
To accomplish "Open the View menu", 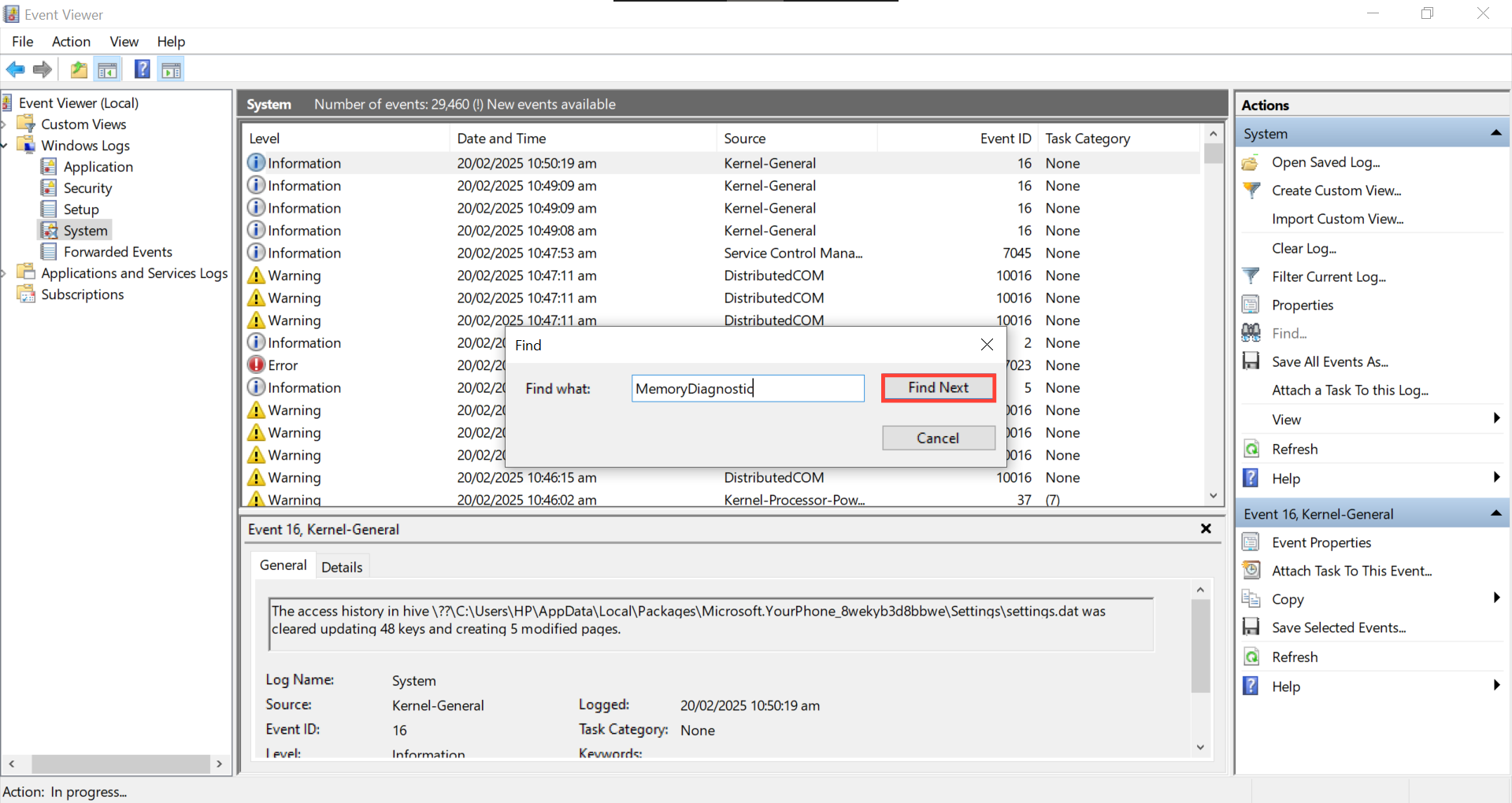I will (124, 42).
